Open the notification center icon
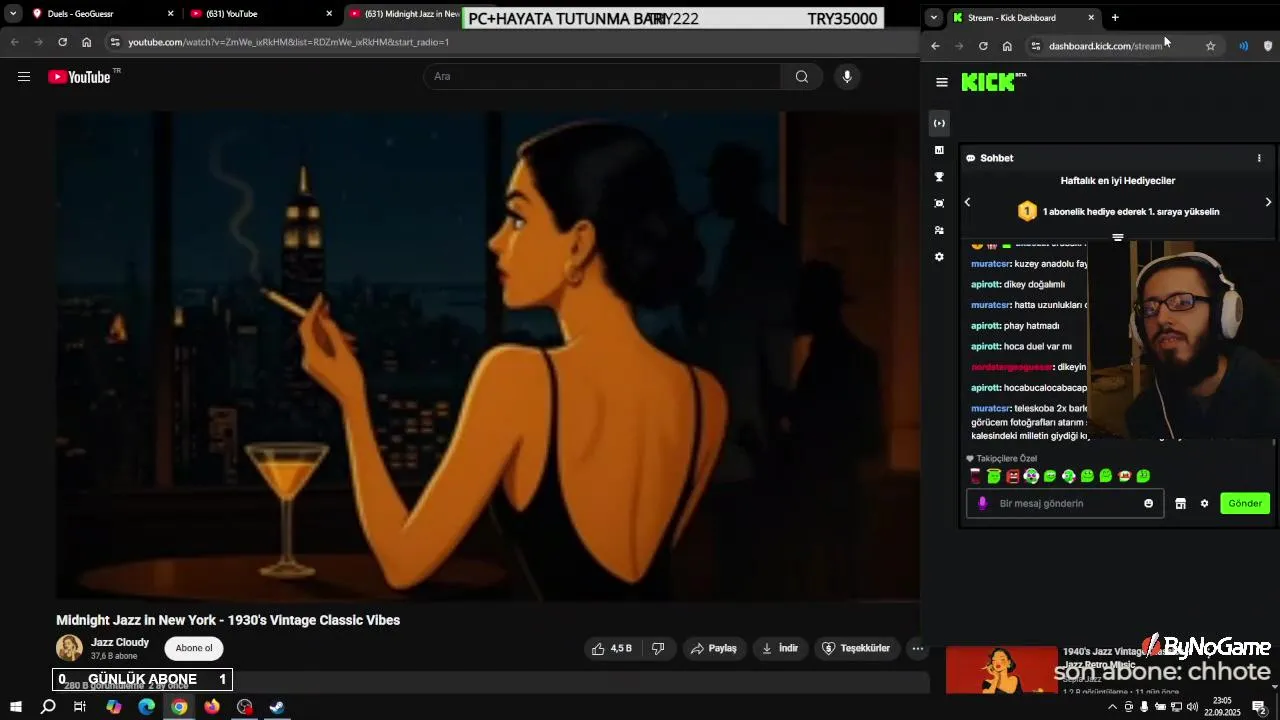Screen dimensions: 1280x720 tap(1259, 707)
